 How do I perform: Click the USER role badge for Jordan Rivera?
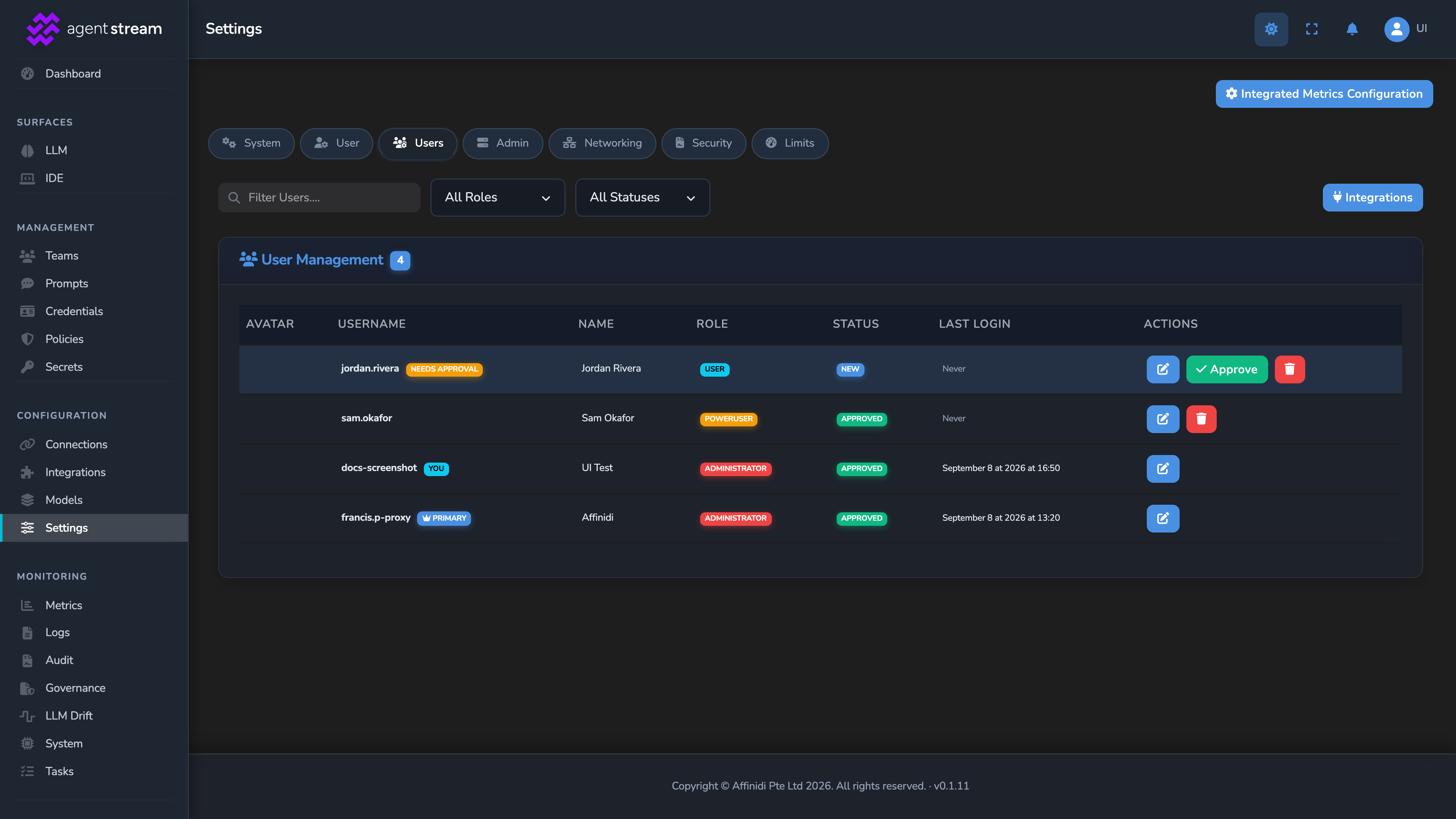(x=715, y=369)
